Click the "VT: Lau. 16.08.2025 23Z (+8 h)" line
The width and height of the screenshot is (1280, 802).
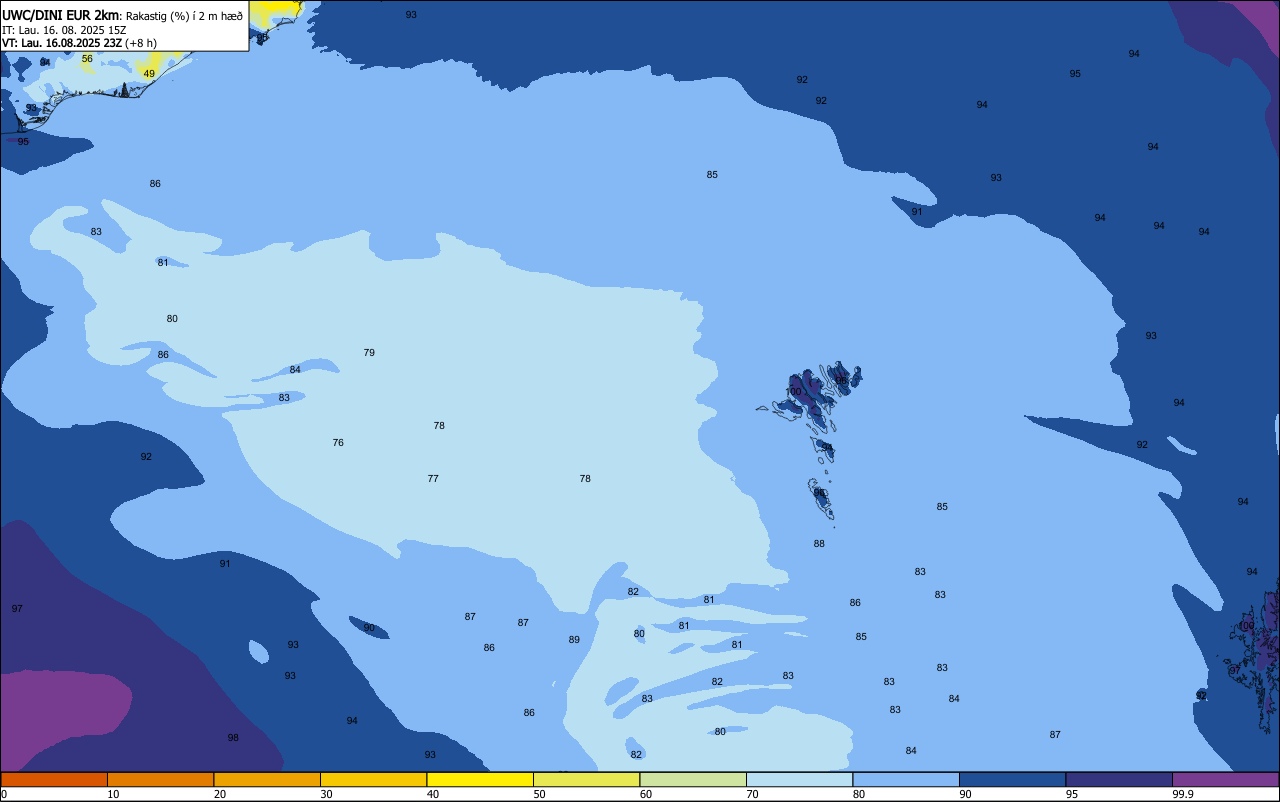pos(79,43)
